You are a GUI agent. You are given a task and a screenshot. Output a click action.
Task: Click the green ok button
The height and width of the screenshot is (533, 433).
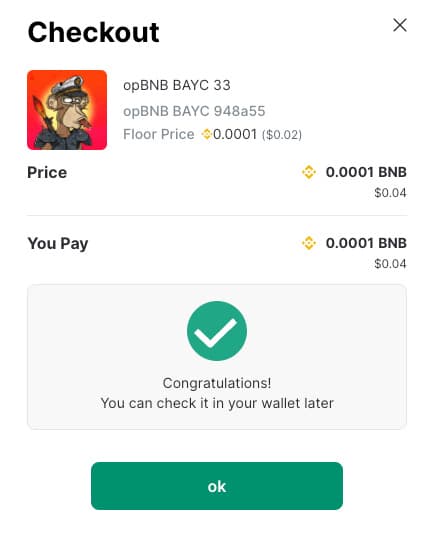217,486
